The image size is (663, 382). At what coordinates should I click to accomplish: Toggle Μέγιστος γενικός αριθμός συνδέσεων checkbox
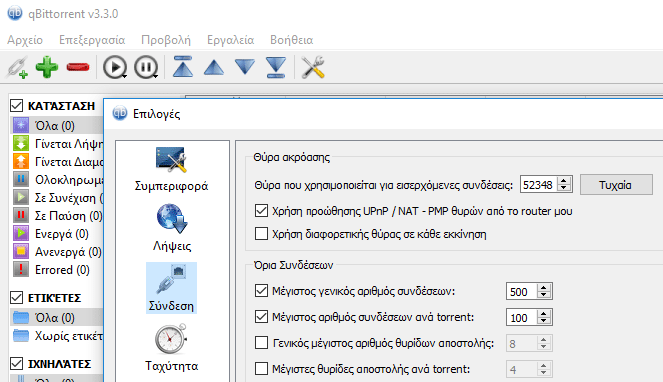coord(261,291)
